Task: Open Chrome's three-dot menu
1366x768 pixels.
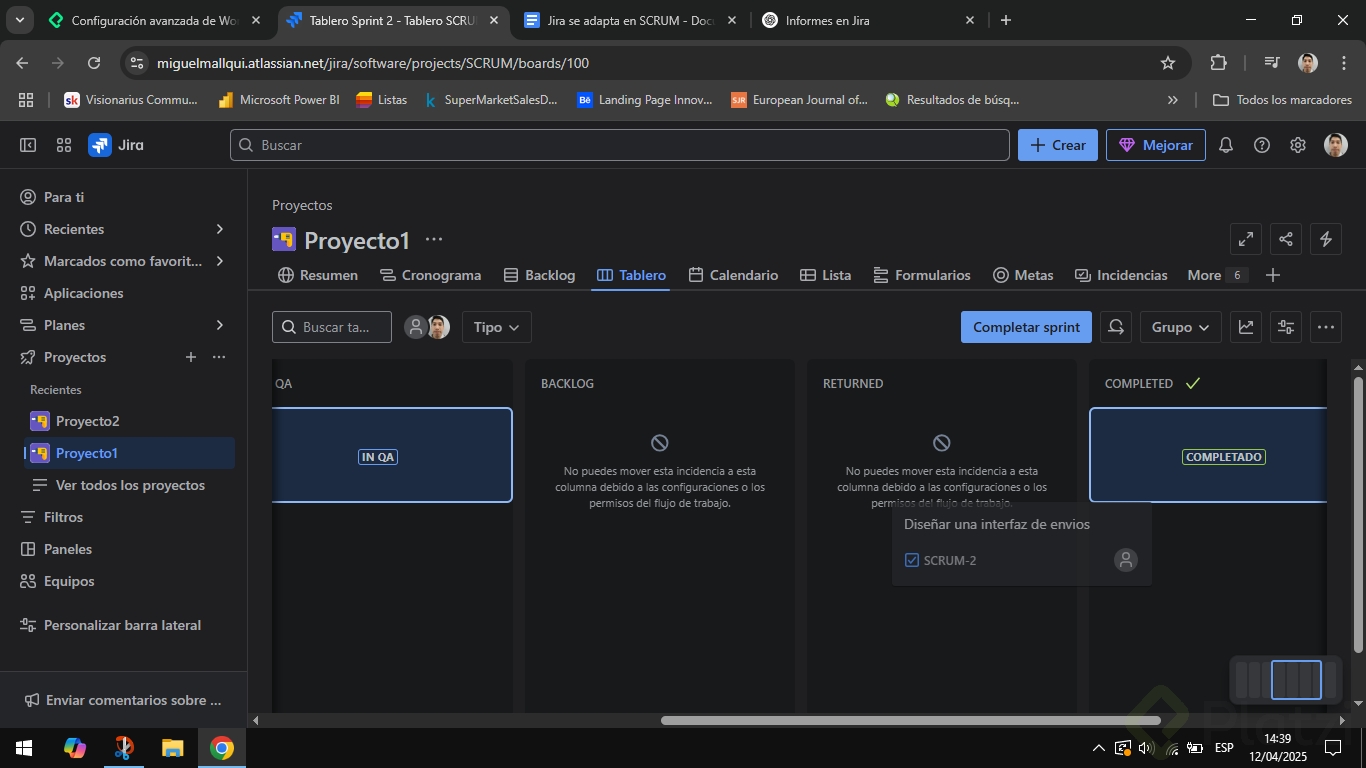Action: (x=1342, y=63)
